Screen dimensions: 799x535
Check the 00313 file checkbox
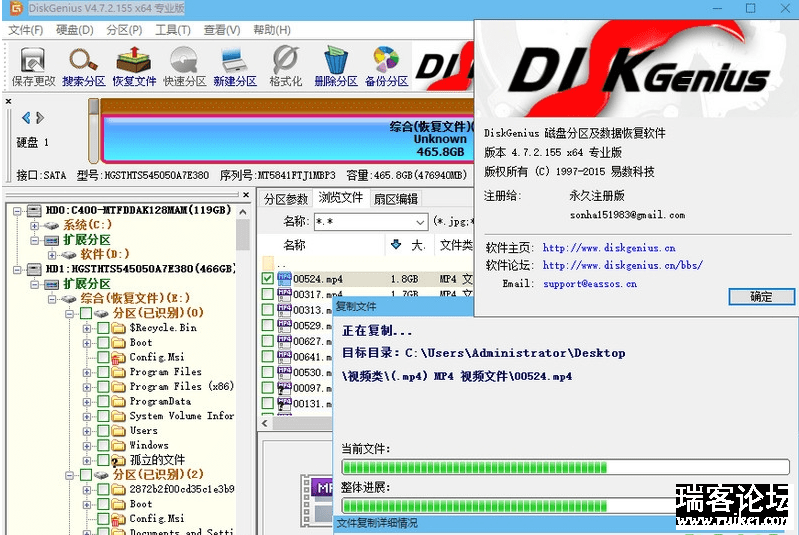[x=268, y=310]
